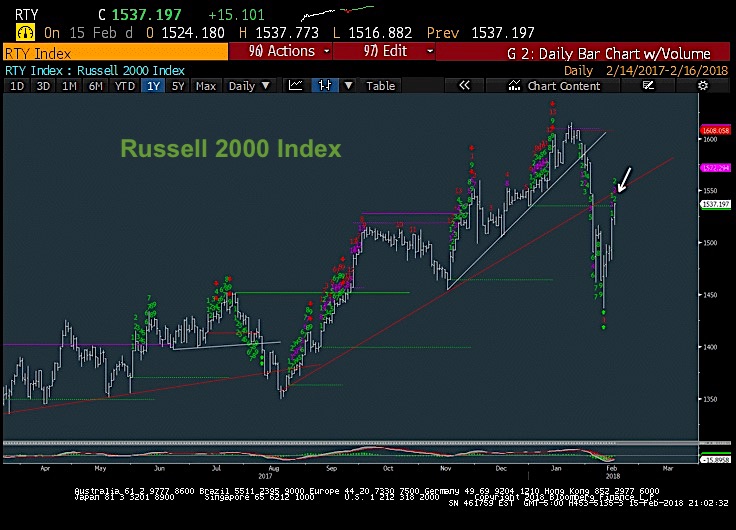Select the bar chart type icon
The width and height of the screenshot is (736, 530).
coord(325,86)
